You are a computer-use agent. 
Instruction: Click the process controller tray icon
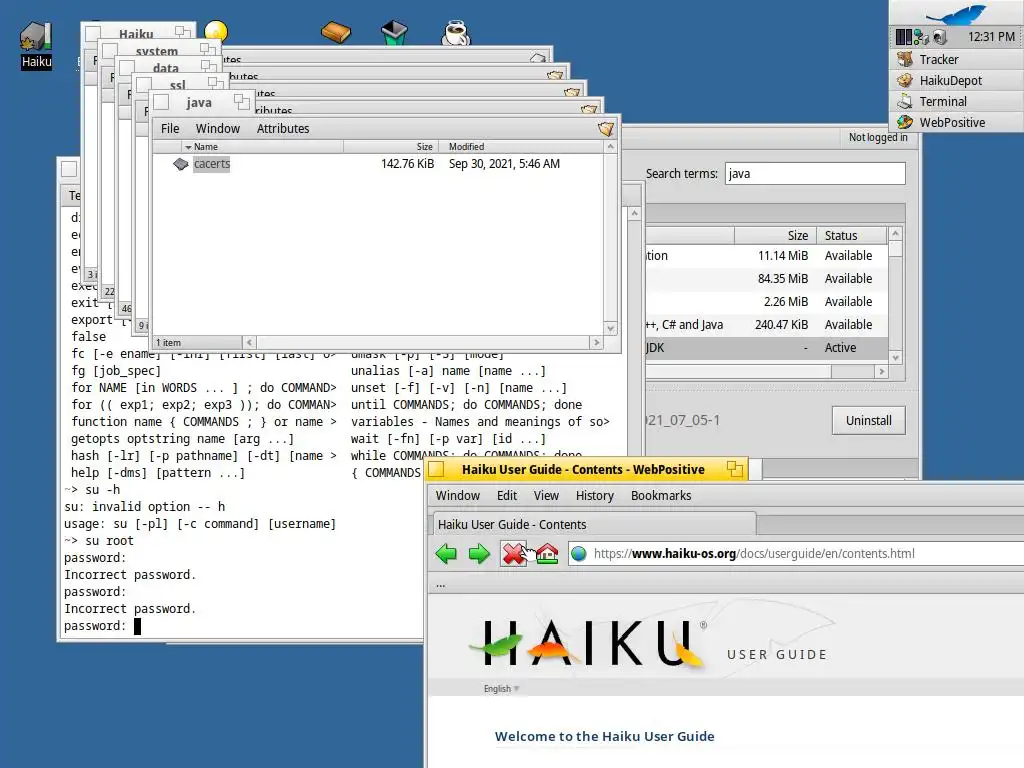coord(904,37)
